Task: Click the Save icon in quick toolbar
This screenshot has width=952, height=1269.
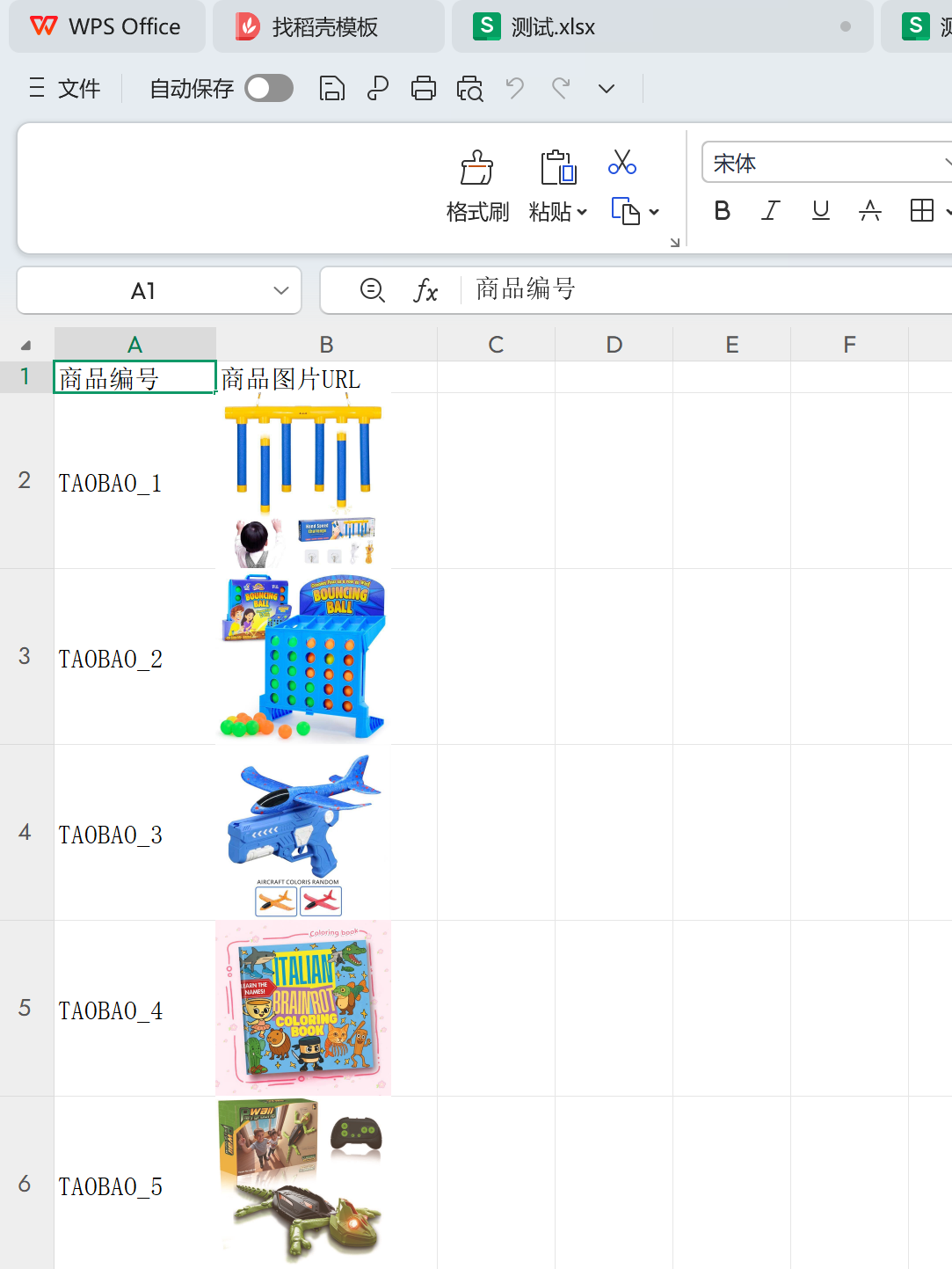Action: pos(331,89)
